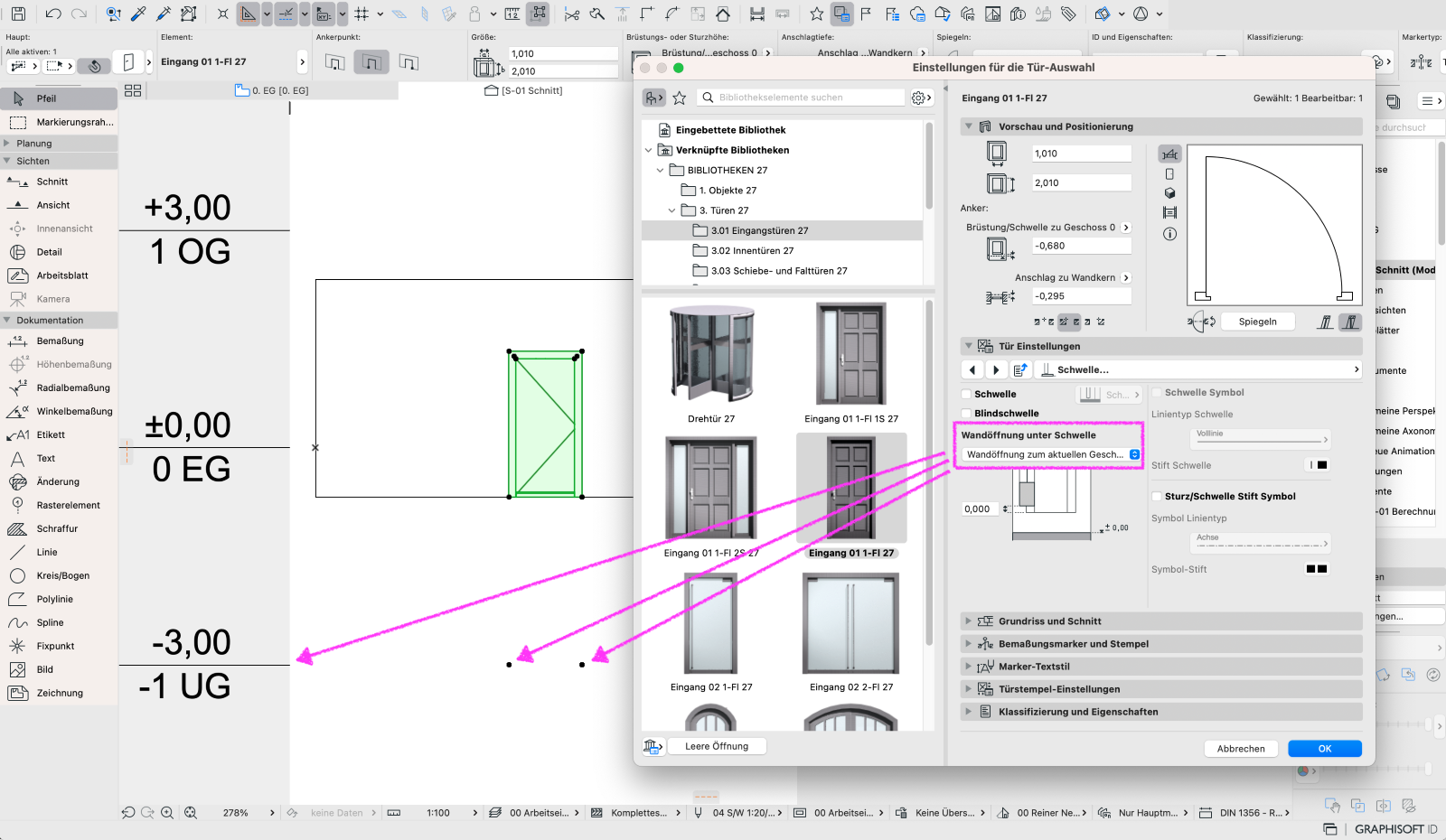This screenshot has width=1446, height=840.
Task: Click the favorites star in the library browser
Action: coord(680,98)
